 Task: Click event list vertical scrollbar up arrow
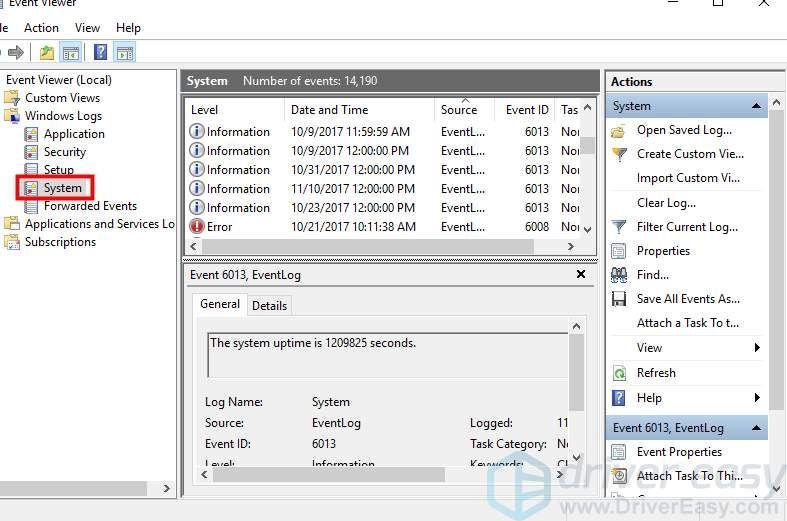coord(588,107)
